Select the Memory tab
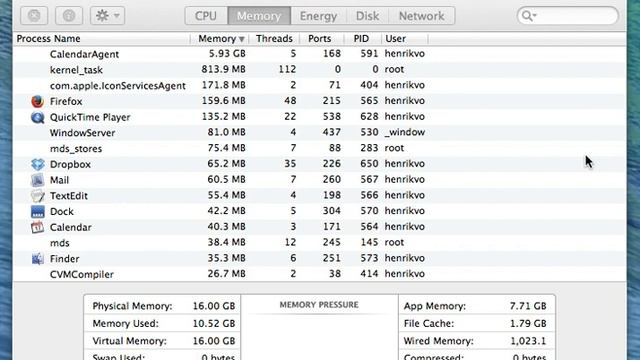 (x=259, y=16)
